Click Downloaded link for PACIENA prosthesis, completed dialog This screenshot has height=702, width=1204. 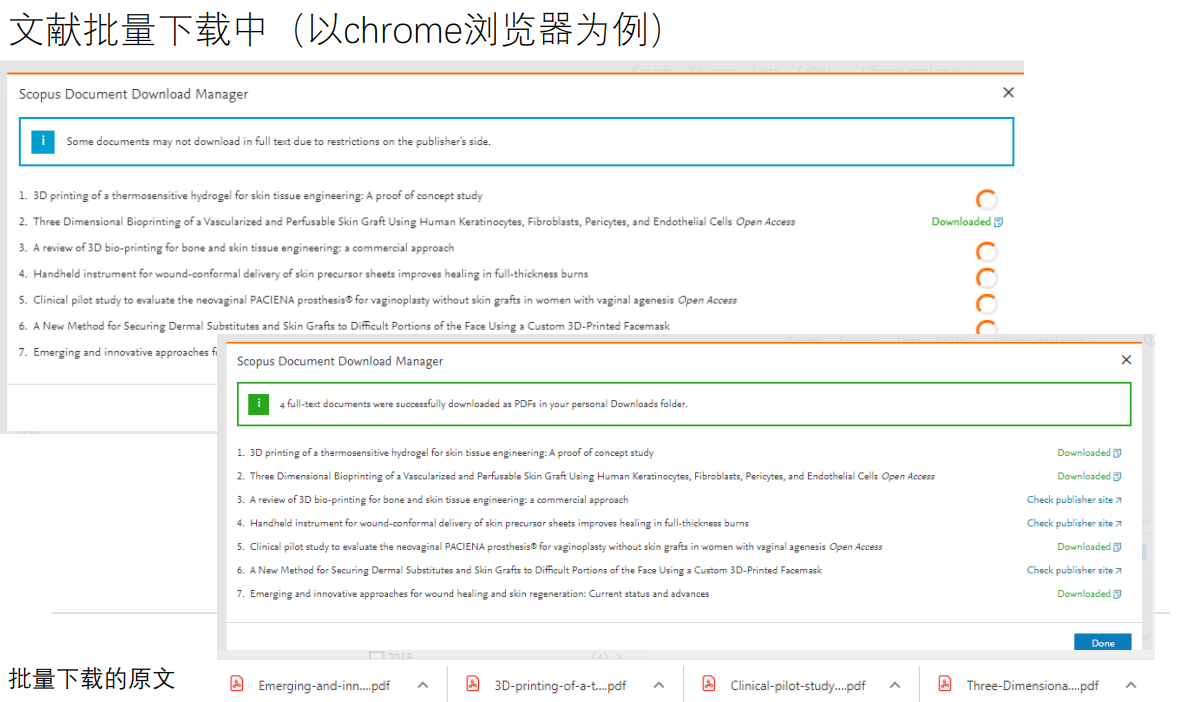click(x=1089, y=547)
